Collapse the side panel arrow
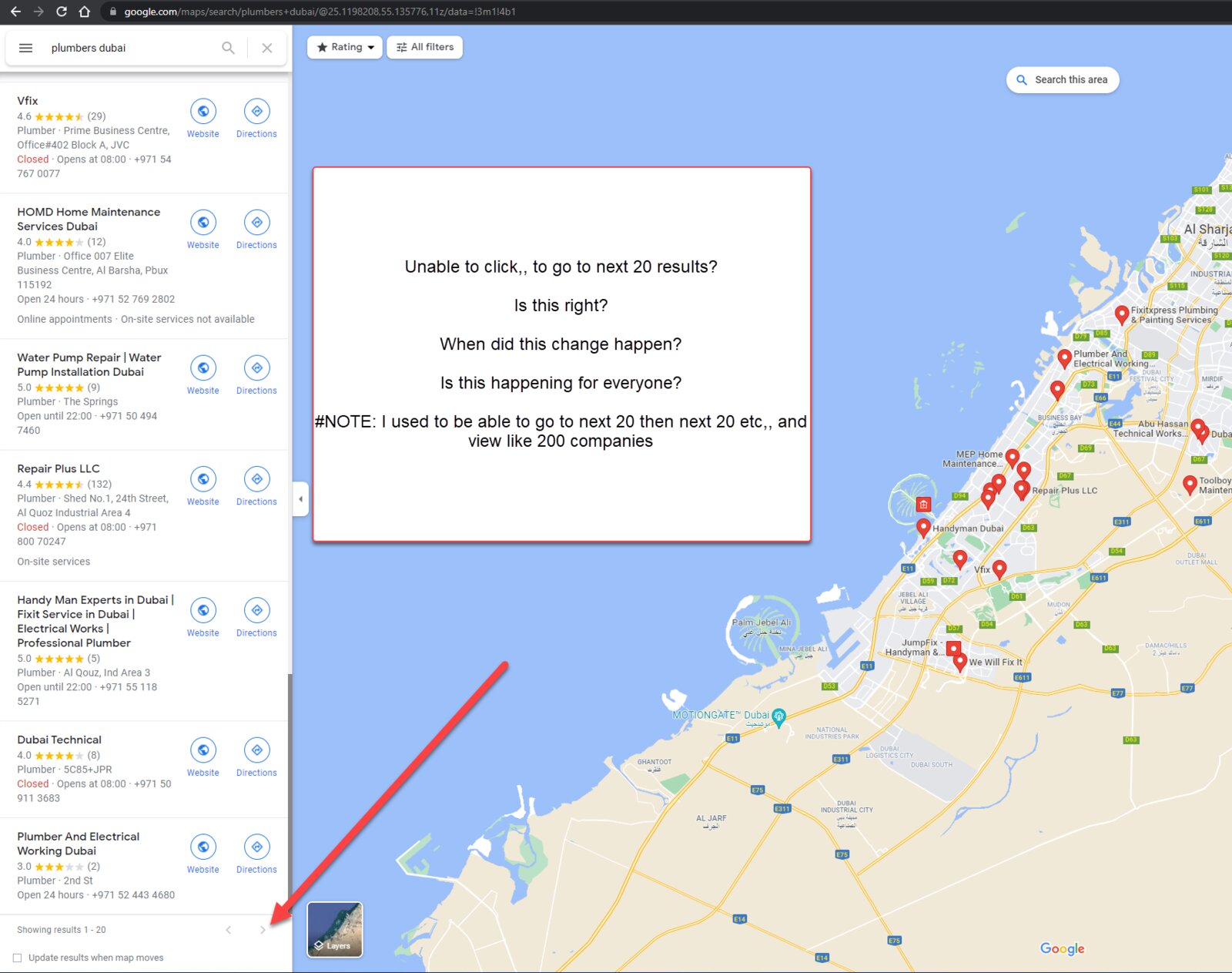1232x973 pixels. click(300, 499)
